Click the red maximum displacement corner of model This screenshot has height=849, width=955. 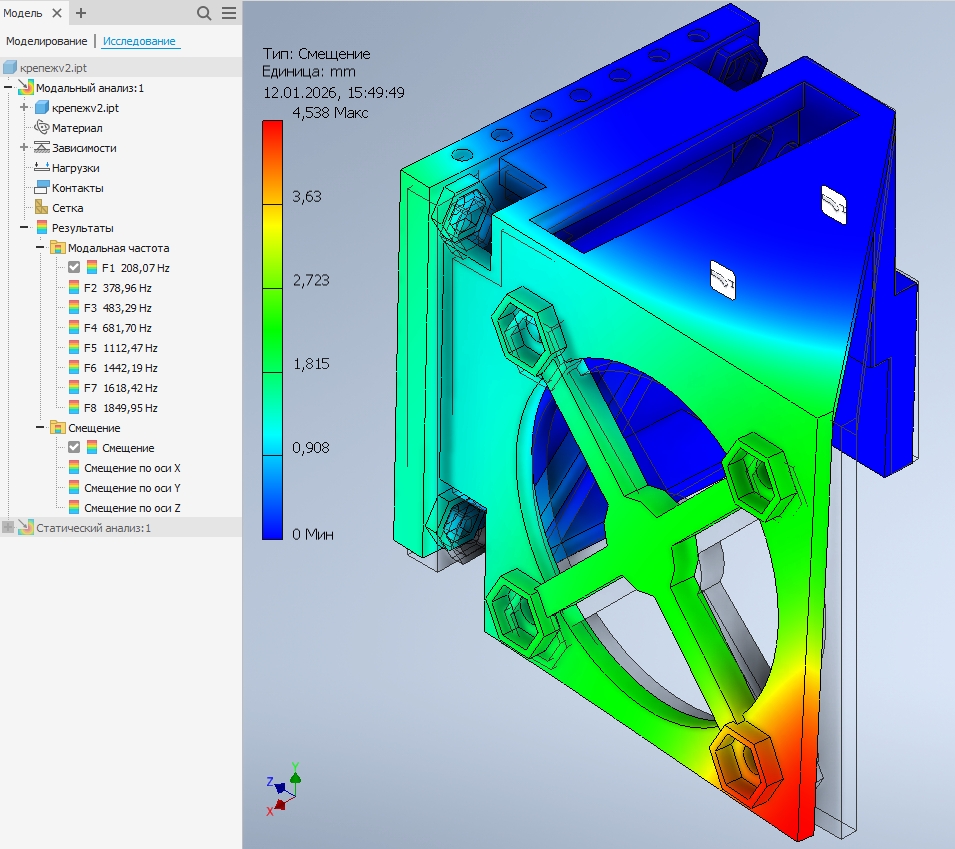pos(798,816)
